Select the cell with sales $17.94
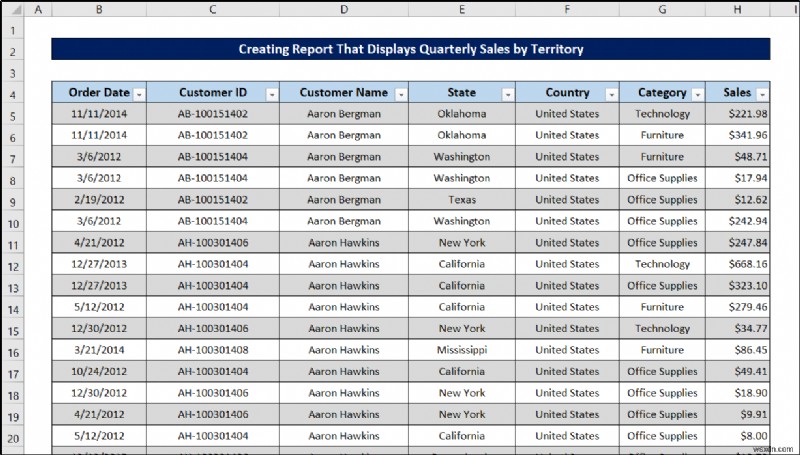Screen dimensions: 800x455 pos(738,178)
